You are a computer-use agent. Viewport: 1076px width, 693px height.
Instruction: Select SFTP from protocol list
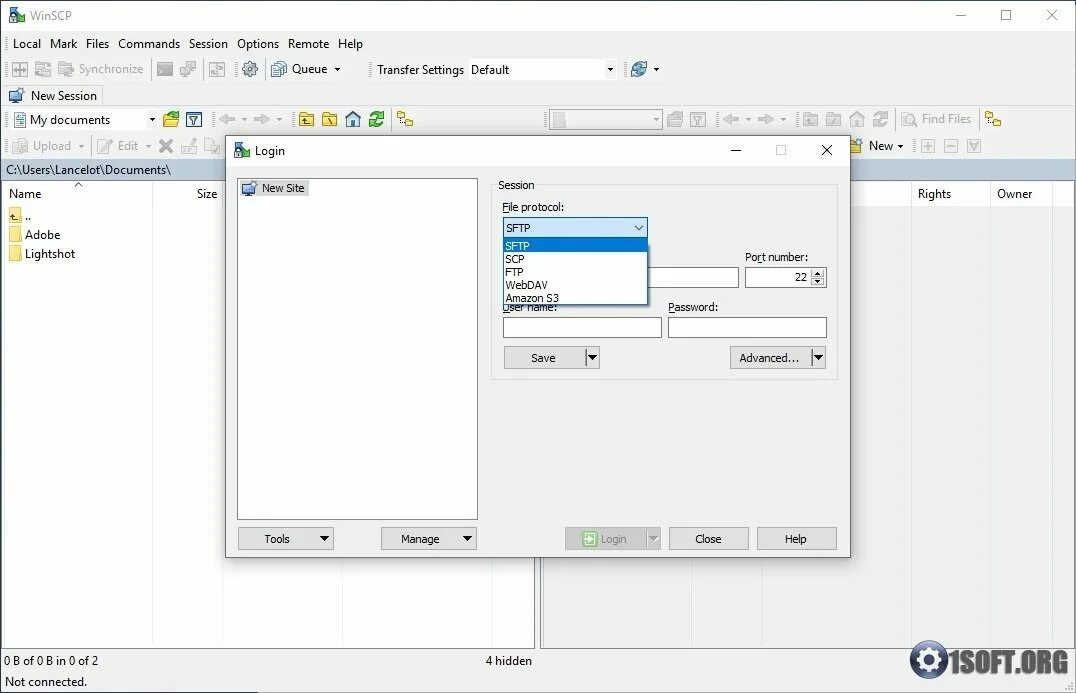pos(575,246)
